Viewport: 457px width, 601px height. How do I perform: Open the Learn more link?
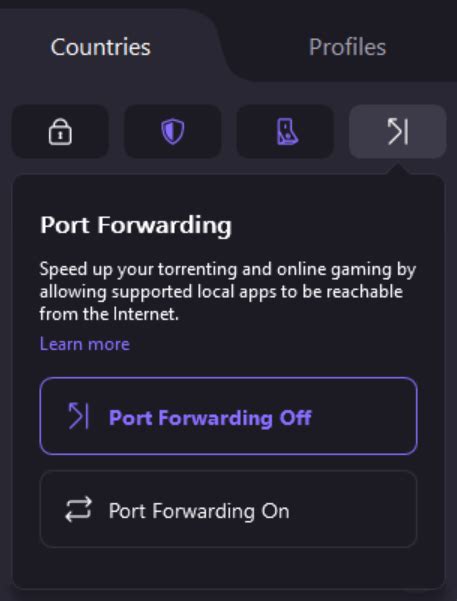(85, 344)
